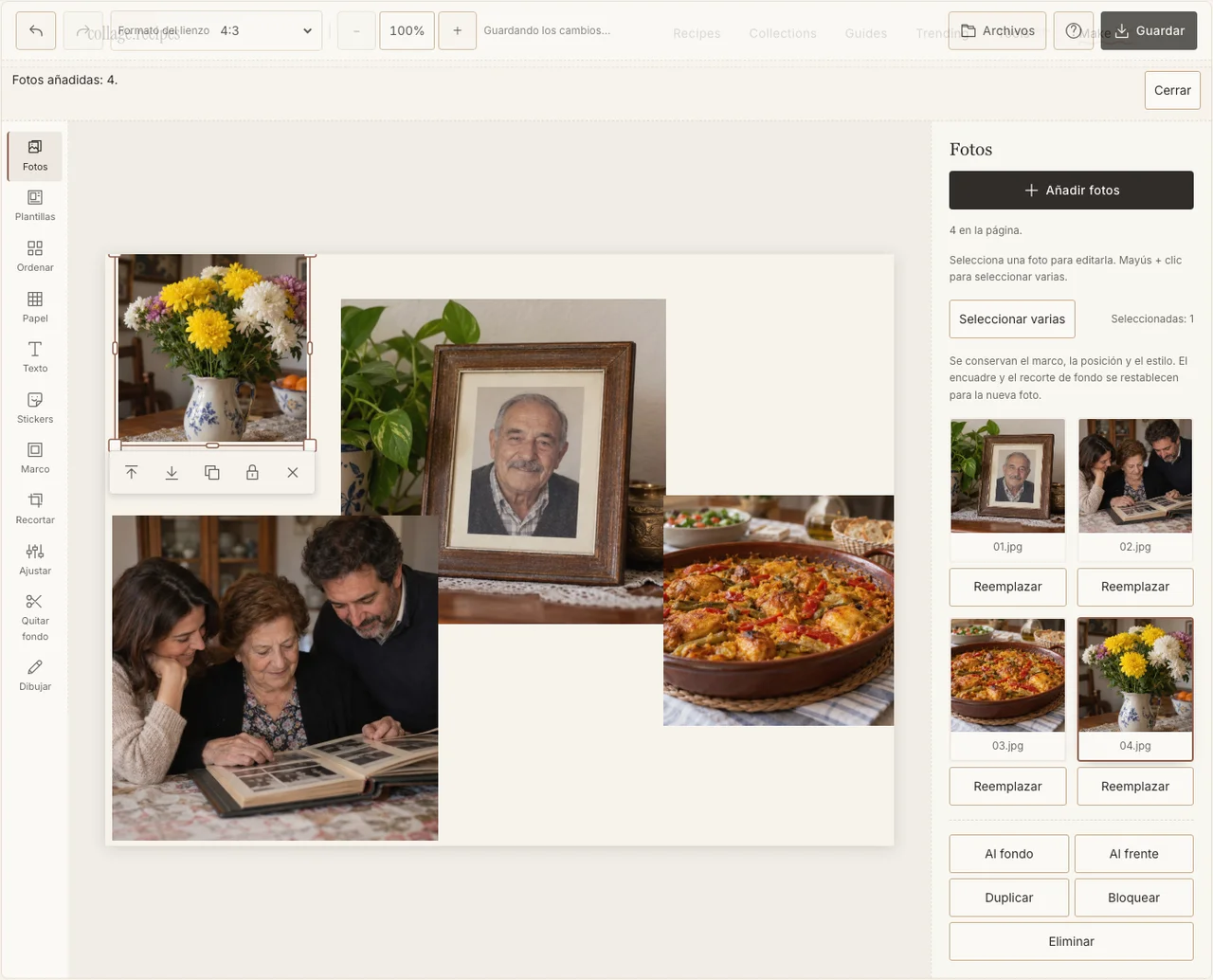Viewport: 1213px width, 980px height.
Task: Click Reemplazar under 03.jpg
Action: click(1007, 786)
